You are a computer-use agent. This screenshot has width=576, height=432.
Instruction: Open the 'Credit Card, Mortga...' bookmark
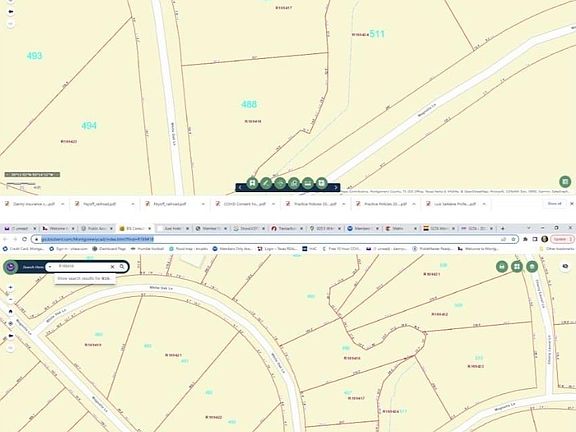point(24,249)
